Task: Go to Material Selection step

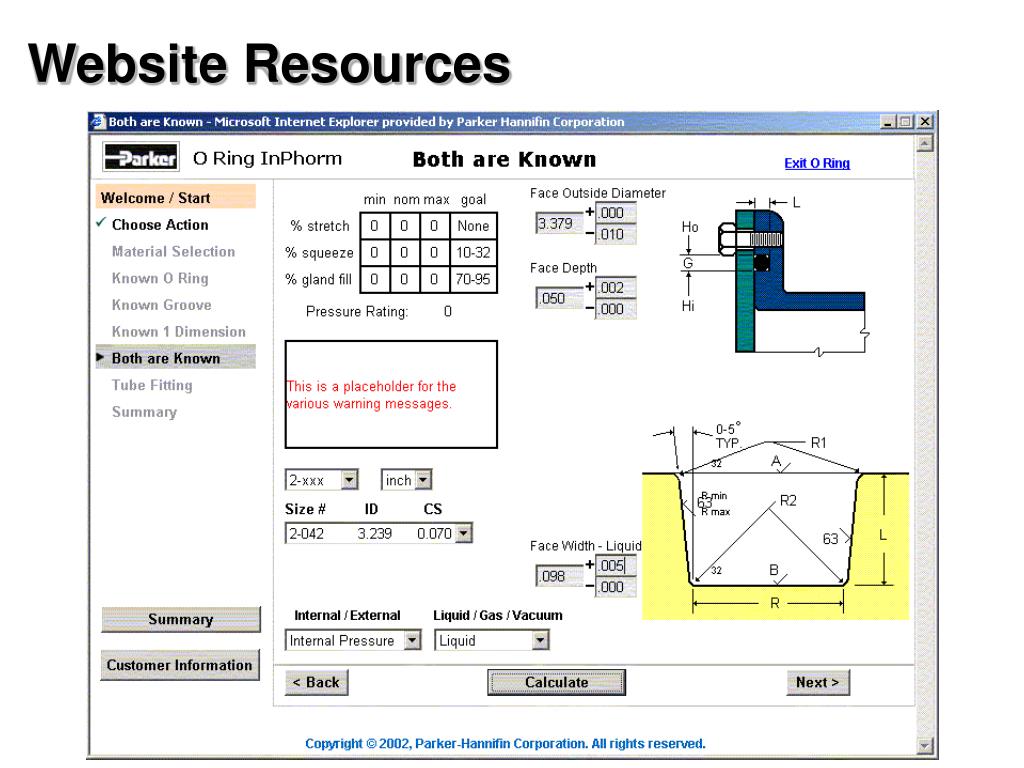Action: (173, 251)
